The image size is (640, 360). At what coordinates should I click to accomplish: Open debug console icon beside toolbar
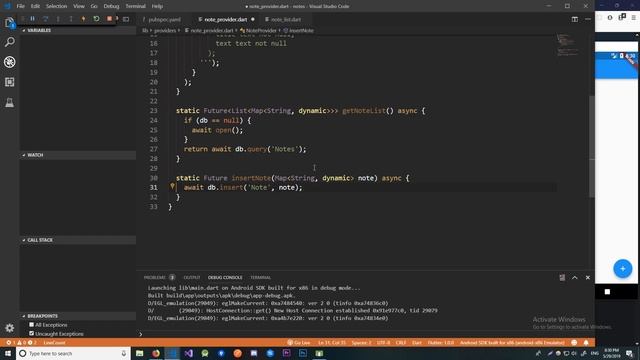coord(126,19)
